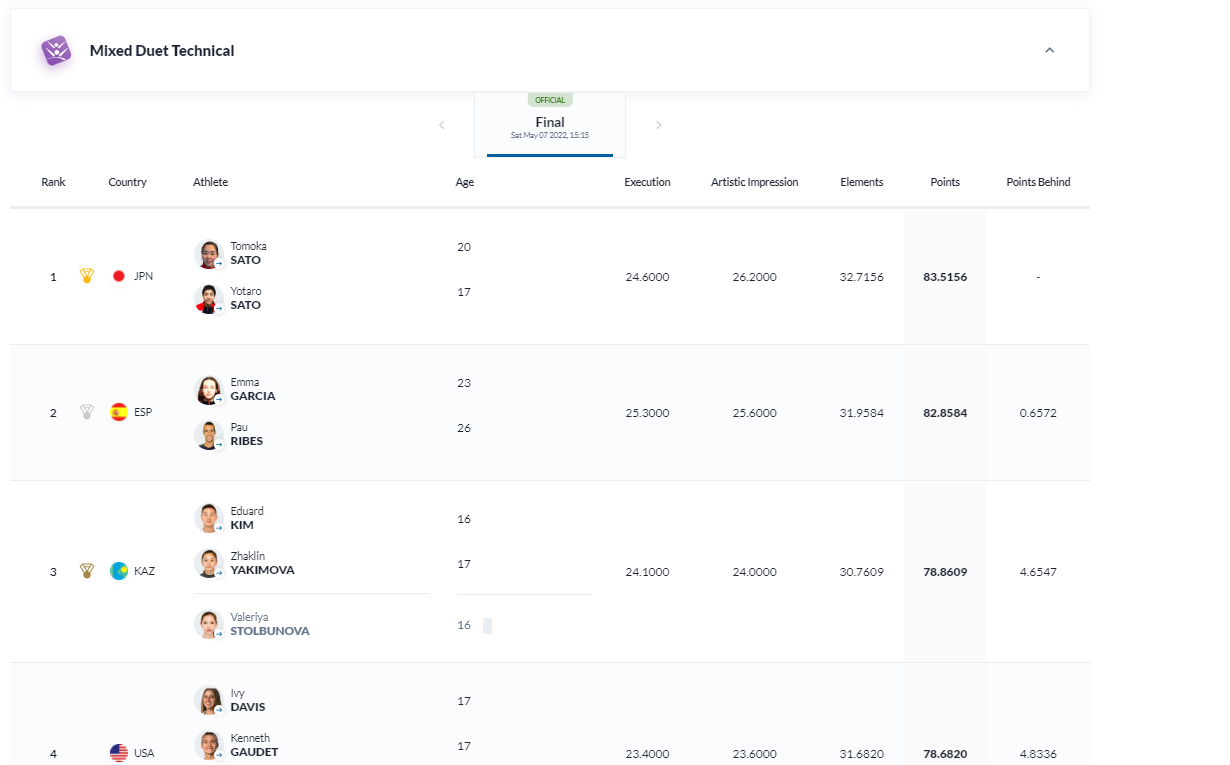
Task: Click the Spain flag icon
Action: point(119,412)
